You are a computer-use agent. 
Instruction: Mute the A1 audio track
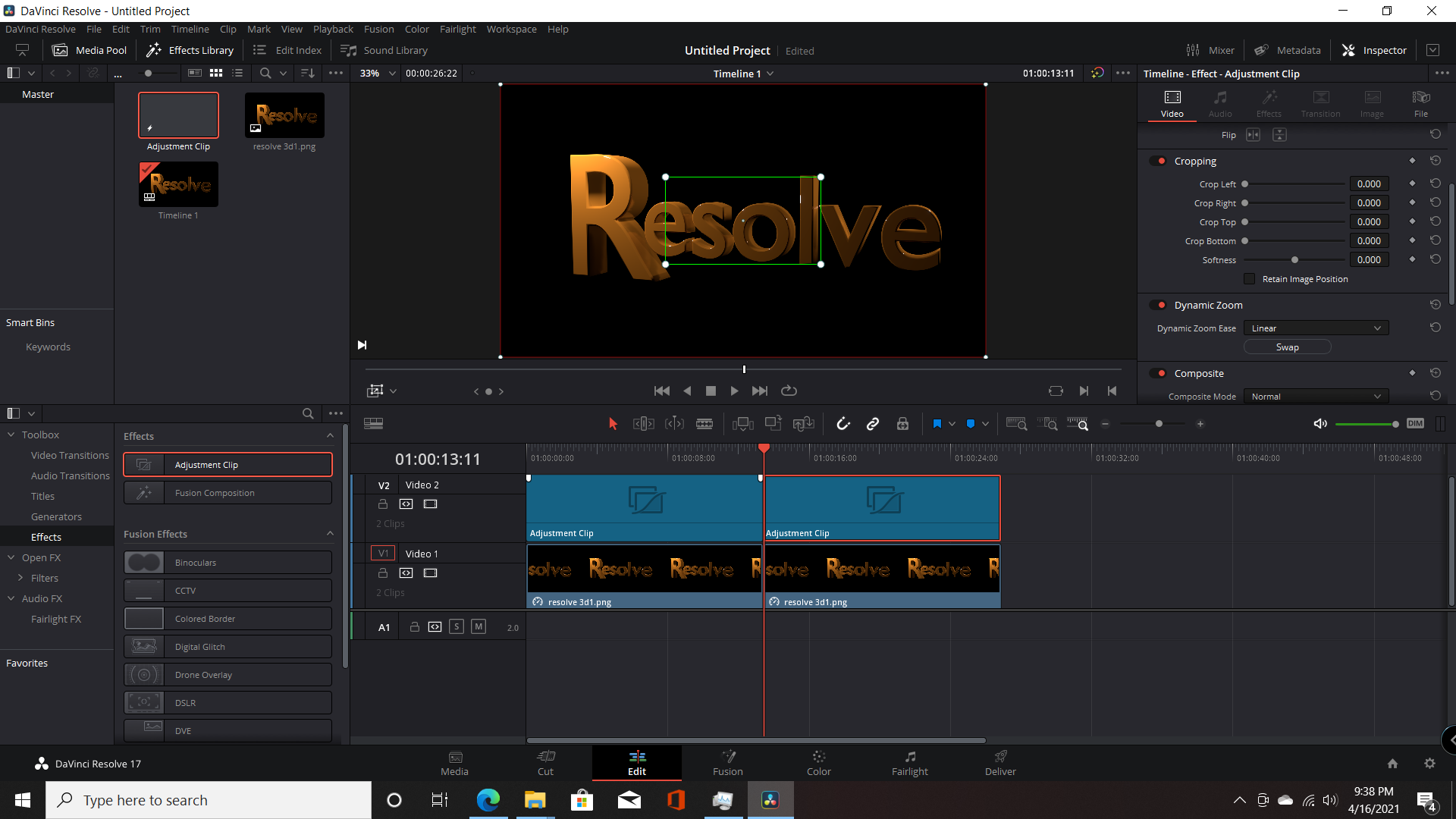[x=479, y=626]
